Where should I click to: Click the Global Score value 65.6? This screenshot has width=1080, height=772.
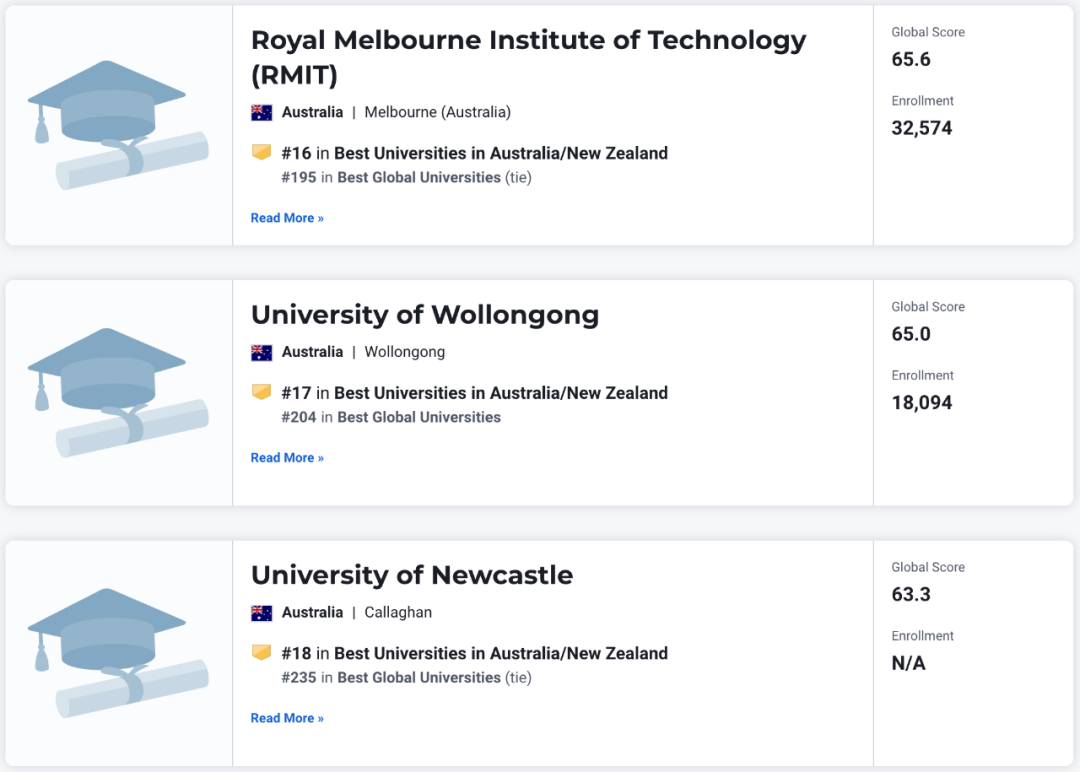911,59
